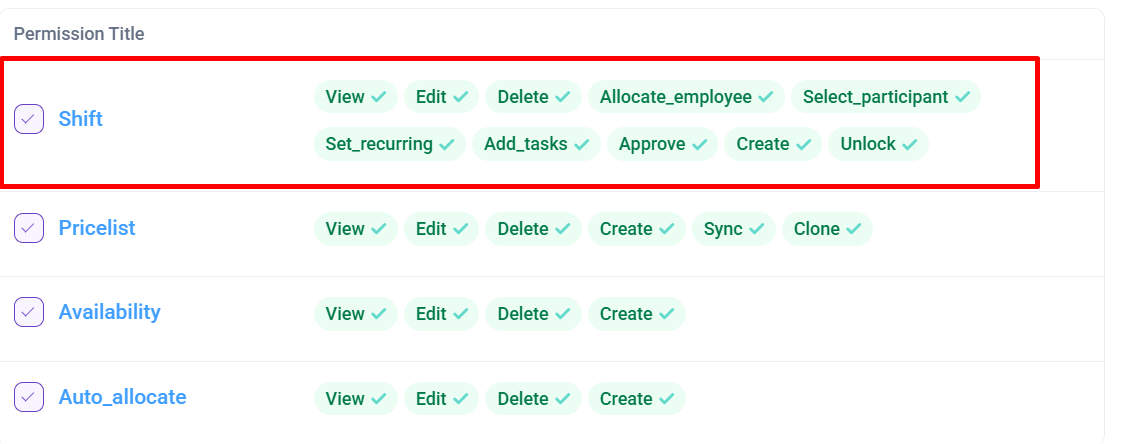Click the Shift Allocate_employee permission chip
1127x444 pixels.
[686, 97]
